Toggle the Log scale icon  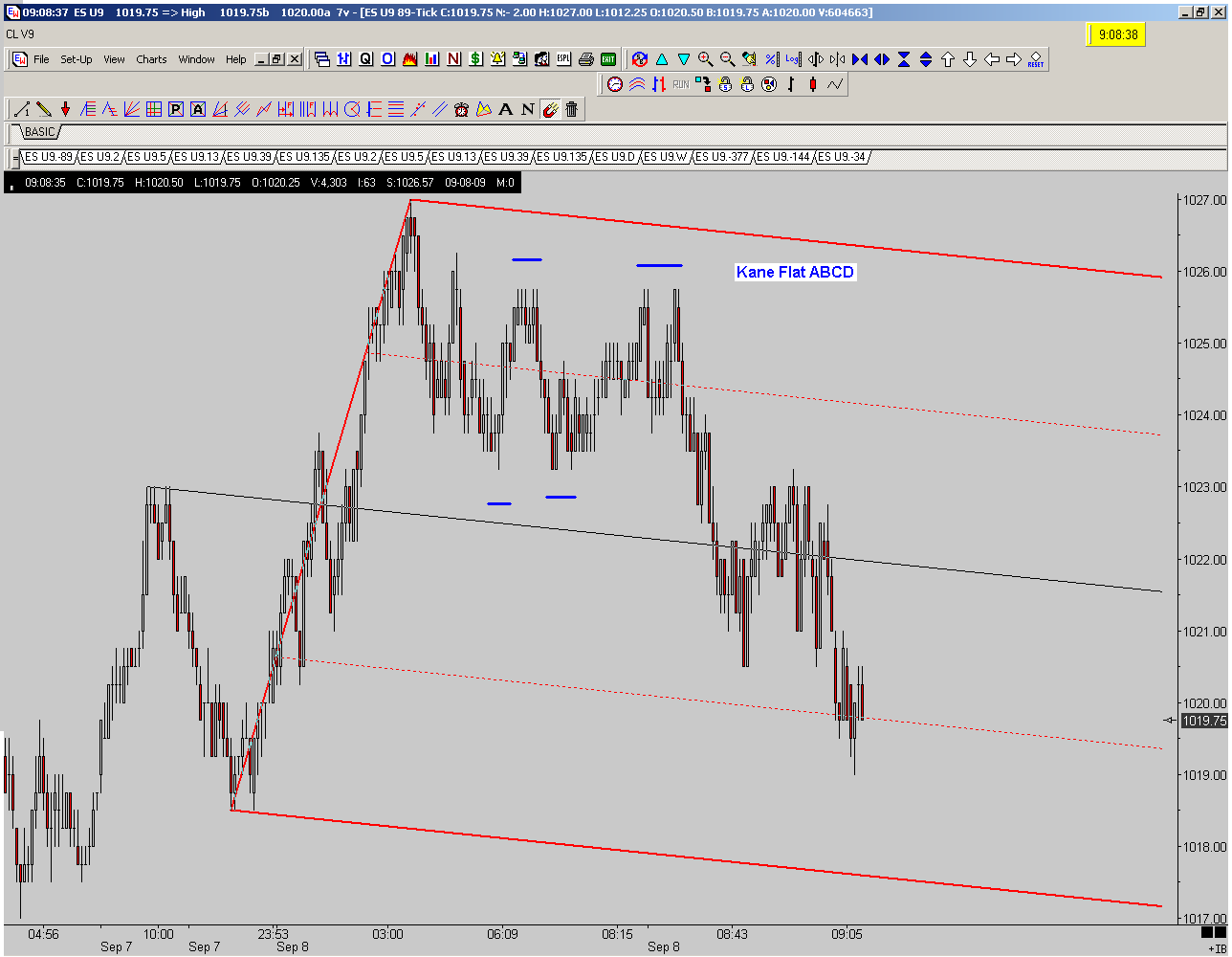(x=793, y=59)
